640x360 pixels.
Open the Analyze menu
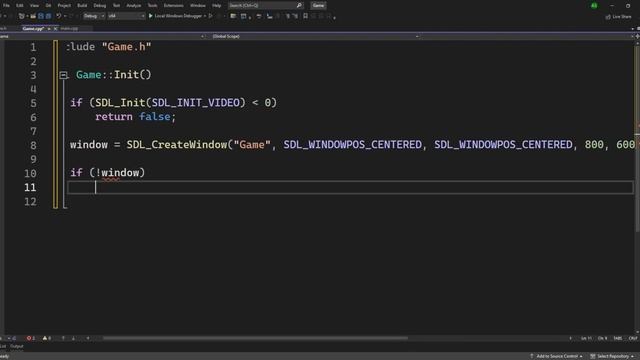click(133, 6)
